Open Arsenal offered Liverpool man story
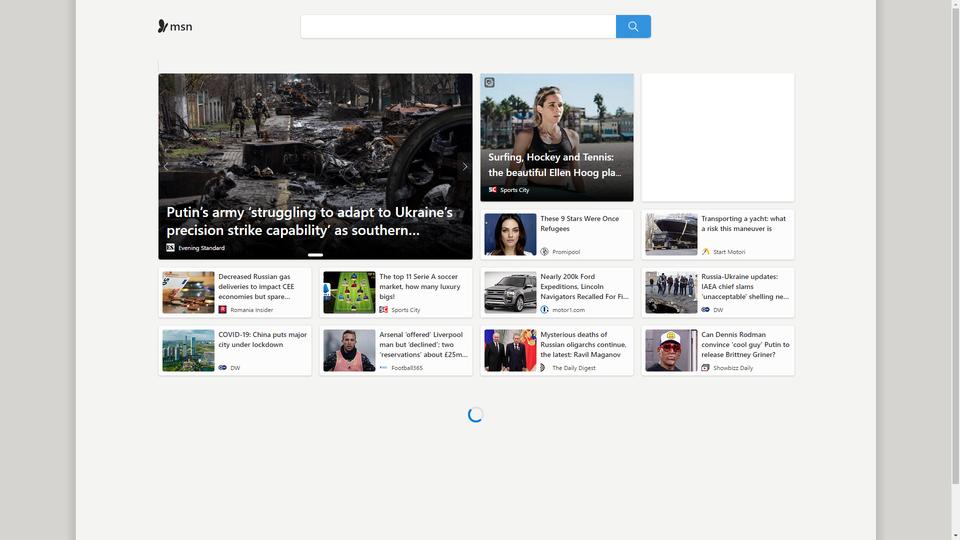This screenshot has height=540, width=960. click(x=423, y=345)
